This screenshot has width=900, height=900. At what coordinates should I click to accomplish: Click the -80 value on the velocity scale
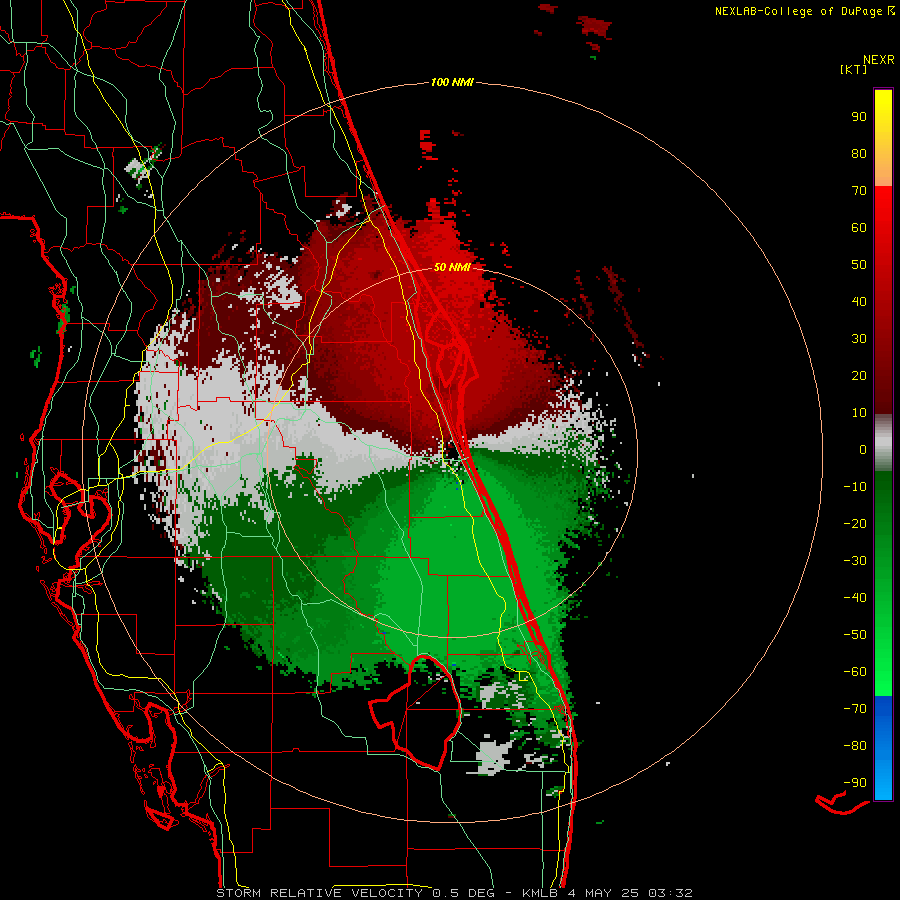pyautogui.click(x=855, y=746)
